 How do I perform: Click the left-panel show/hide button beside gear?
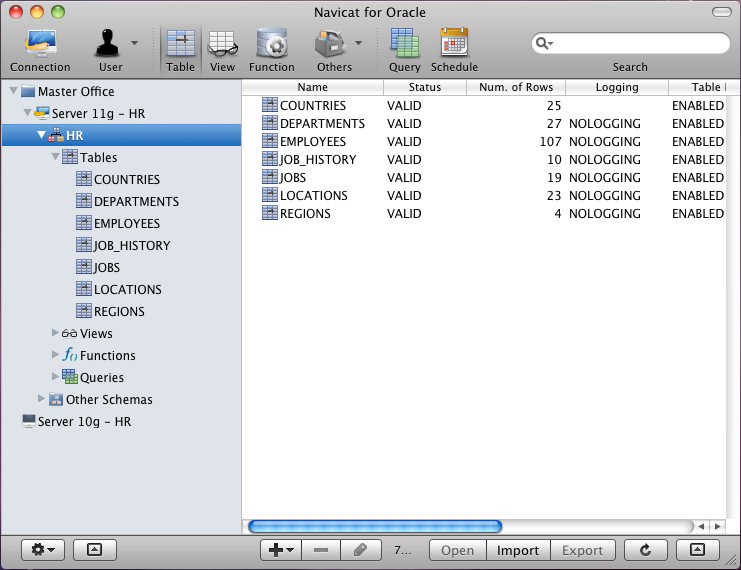tap(95, 550)
